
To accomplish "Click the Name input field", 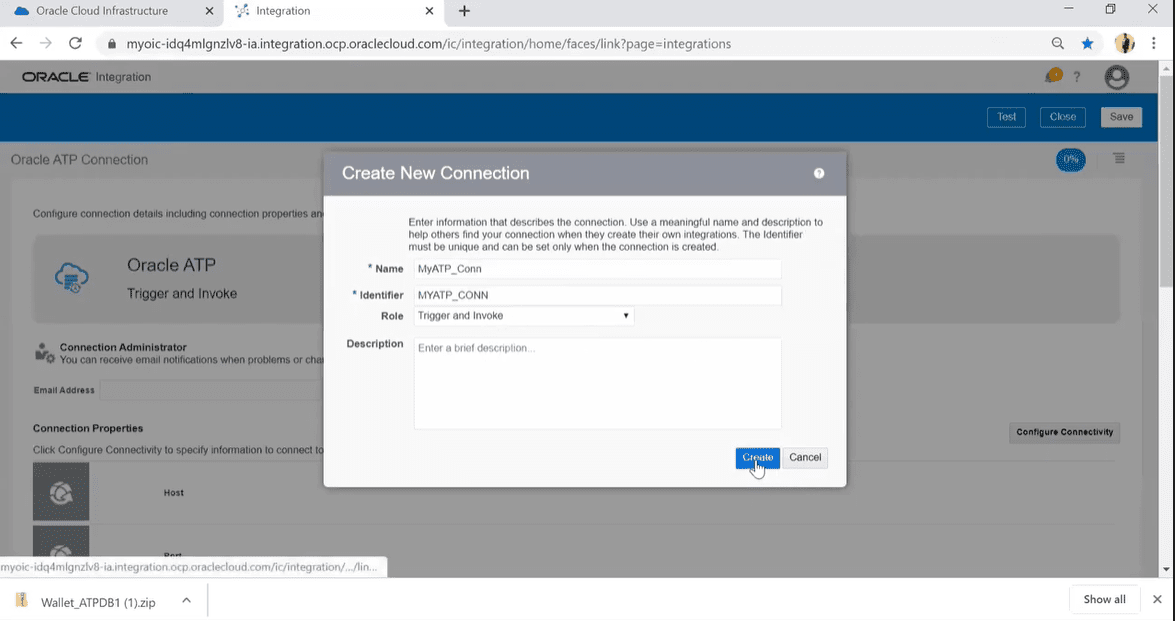I will pos(597,269).
